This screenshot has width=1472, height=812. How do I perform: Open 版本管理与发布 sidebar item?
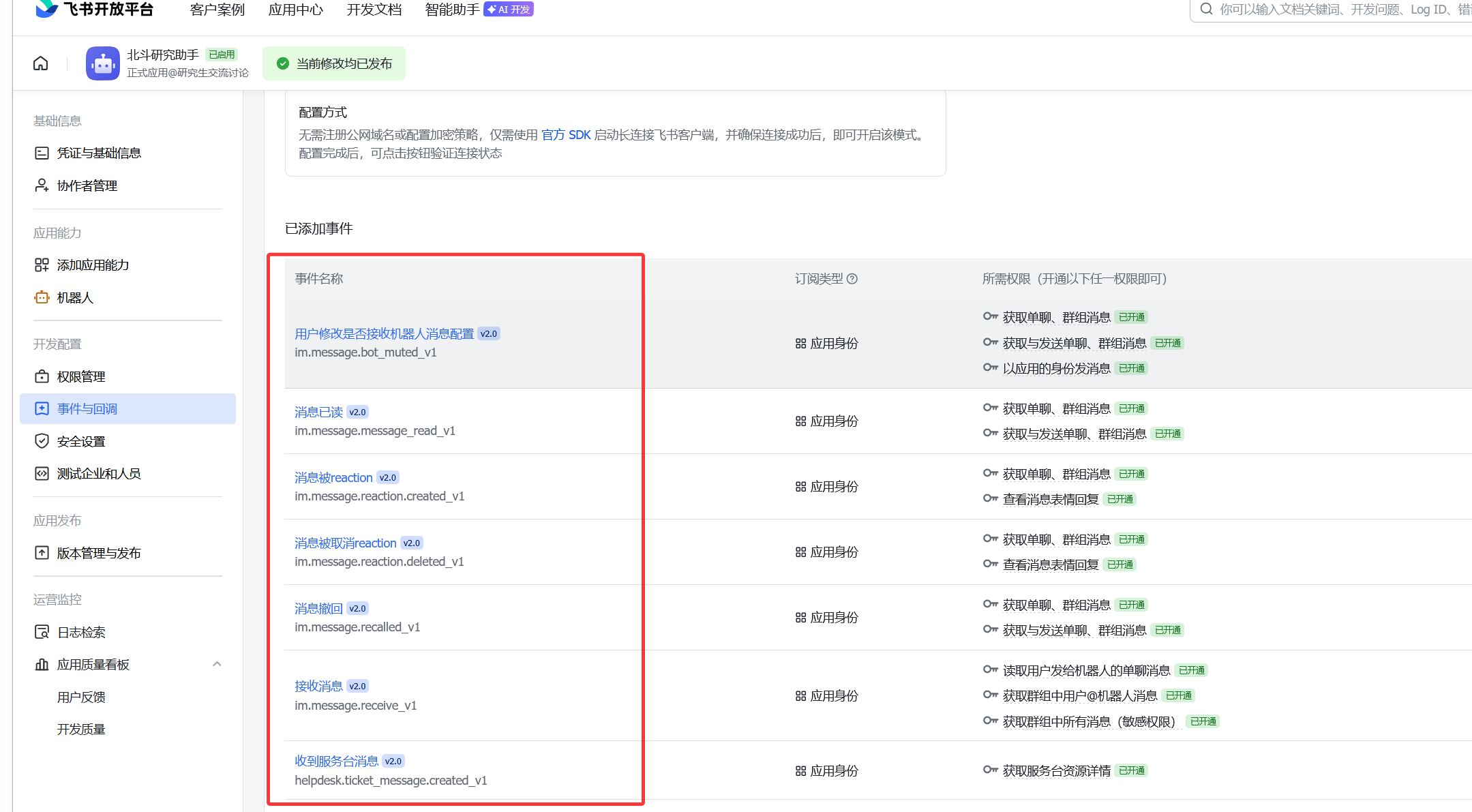[98, 553]
